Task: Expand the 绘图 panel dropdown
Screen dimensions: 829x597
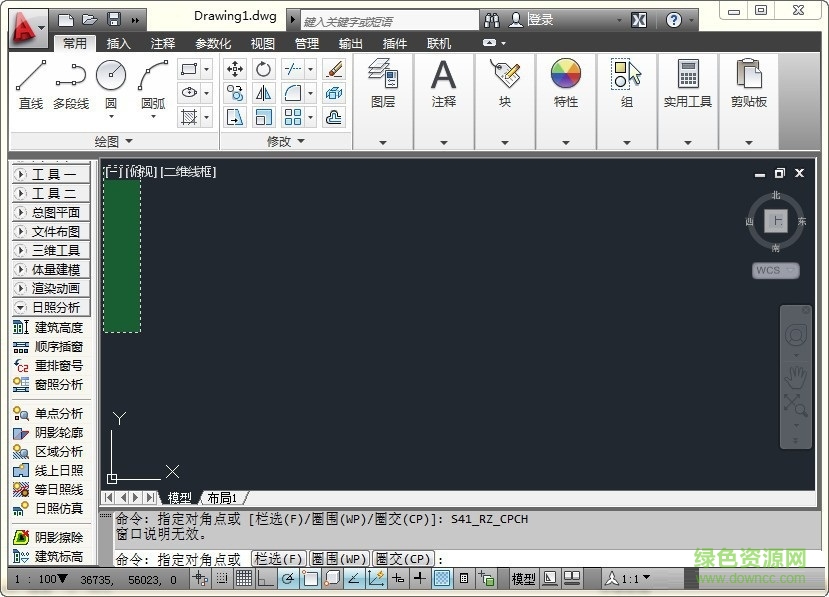Action: 114,141
